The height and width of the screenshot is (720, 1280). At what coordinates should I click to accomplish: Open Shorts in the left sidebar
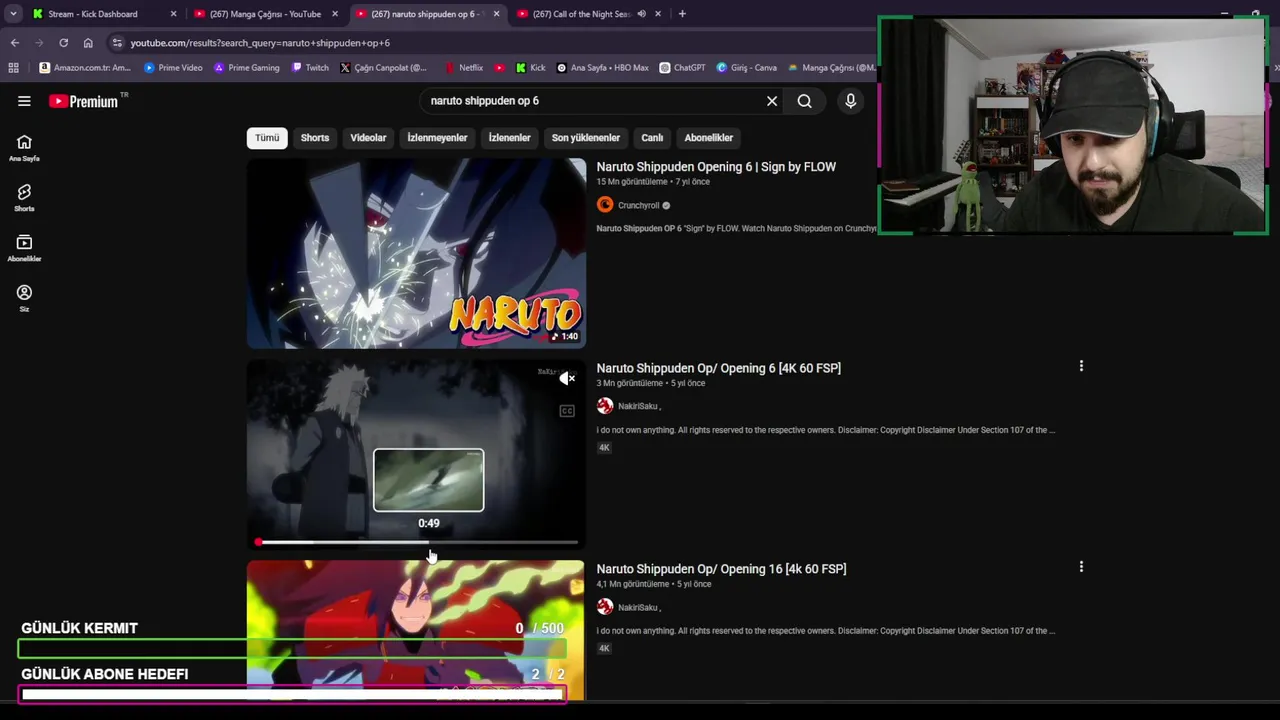pos(24,198)
